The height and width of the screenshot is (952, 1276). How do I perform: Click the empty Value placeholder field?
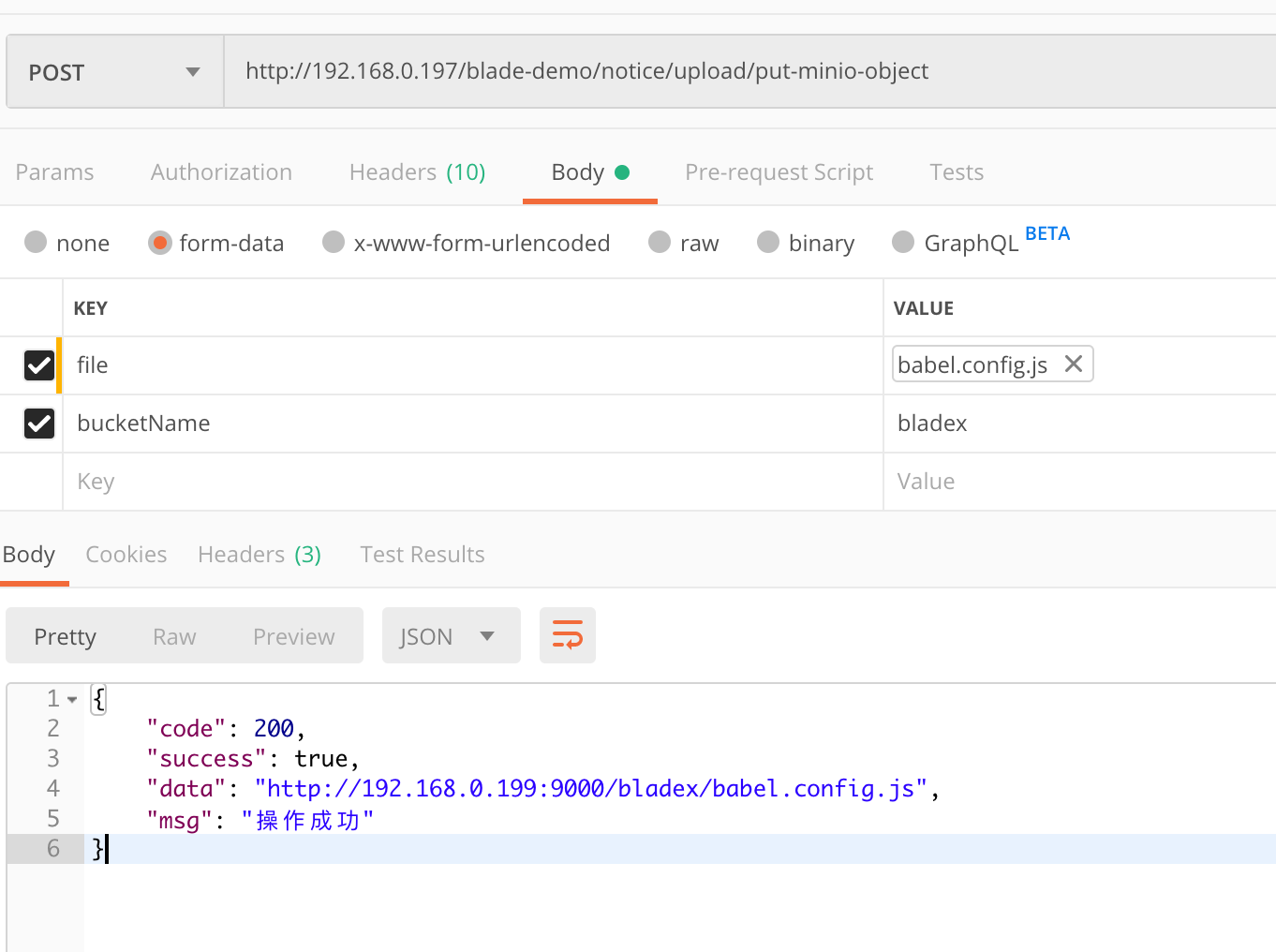coord(1079,482)
